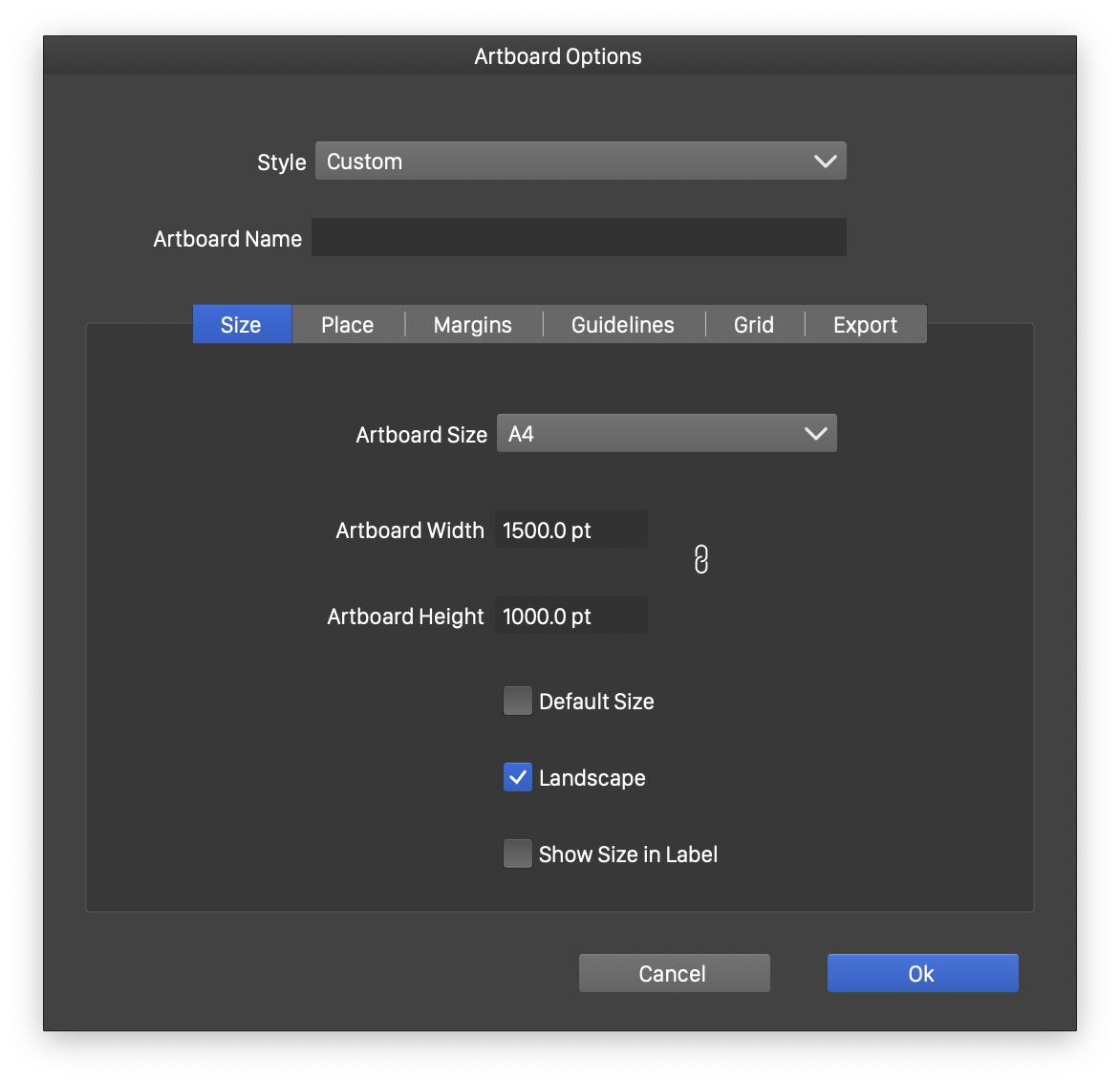Select the Size tab
This screenshot has width=1120, height=1082.
pos(241,325)
